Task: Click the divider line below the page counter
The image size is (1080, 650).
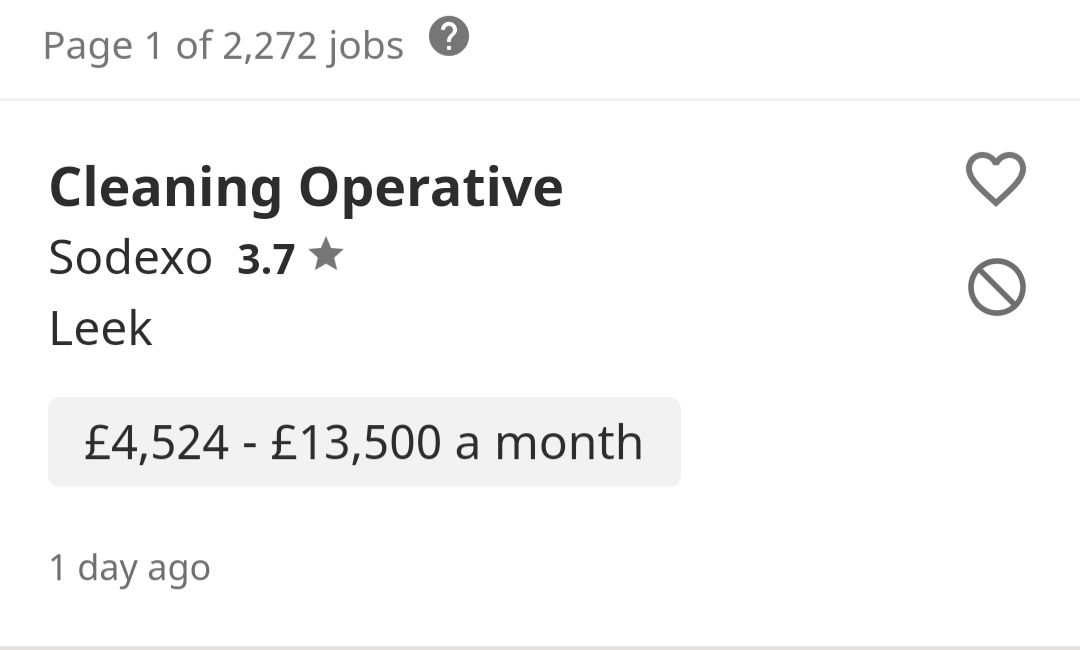Action: [540, 99]
